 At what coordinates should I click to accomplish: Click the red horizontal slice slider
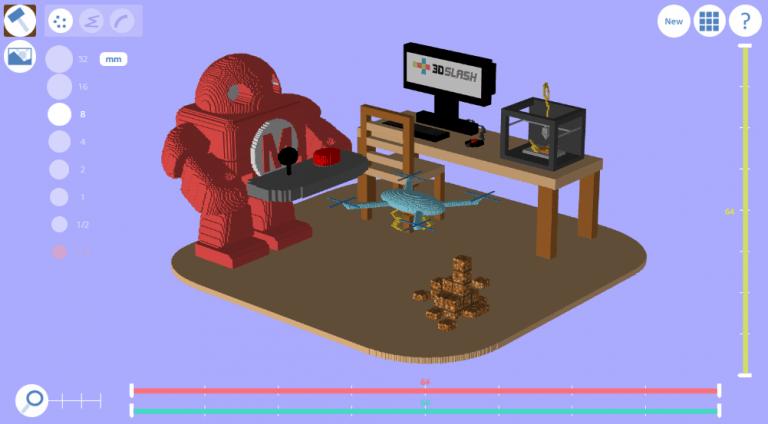(x=425, y=391)
